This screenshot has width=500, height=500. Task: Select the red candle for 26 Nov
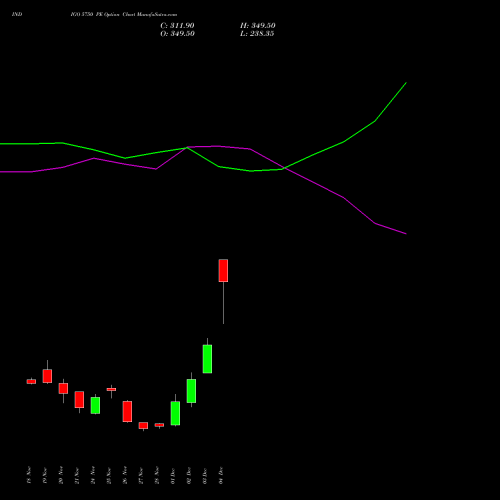click(127, 412)
